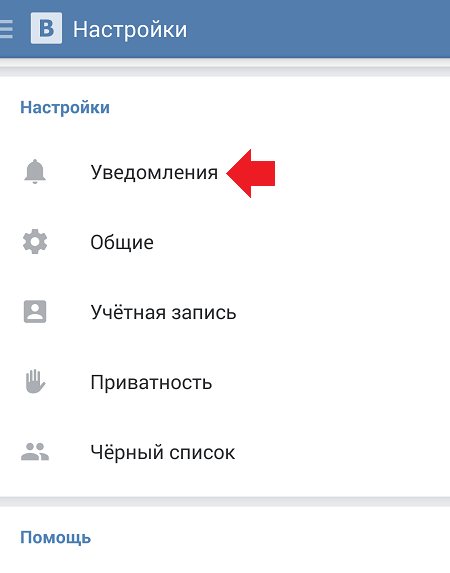Screen dimensions: 450x573
Task: Open Уведомления settings
Action: 225,172
